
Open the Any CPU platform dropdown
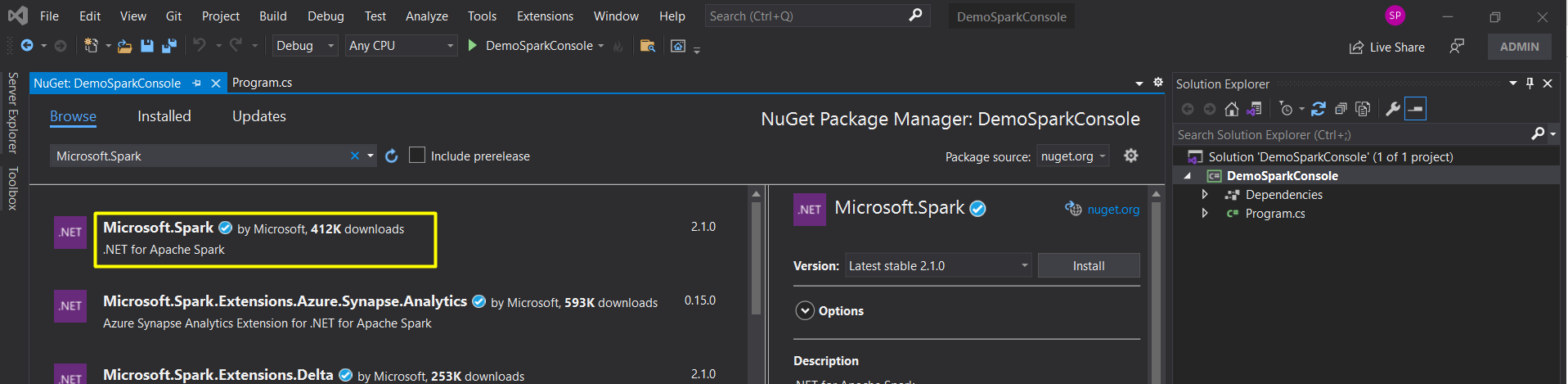401,46
